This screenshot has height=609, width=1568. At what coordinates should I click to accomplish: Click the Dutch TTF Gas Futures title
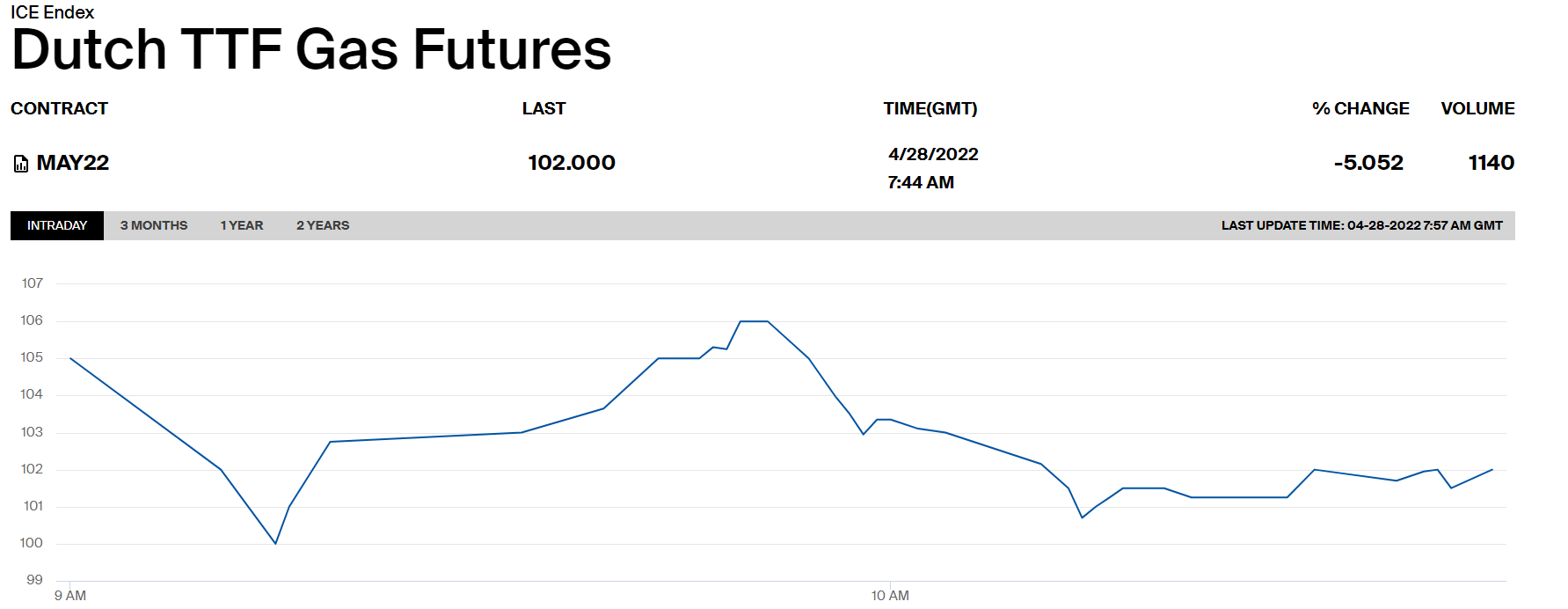coord(311,49)
